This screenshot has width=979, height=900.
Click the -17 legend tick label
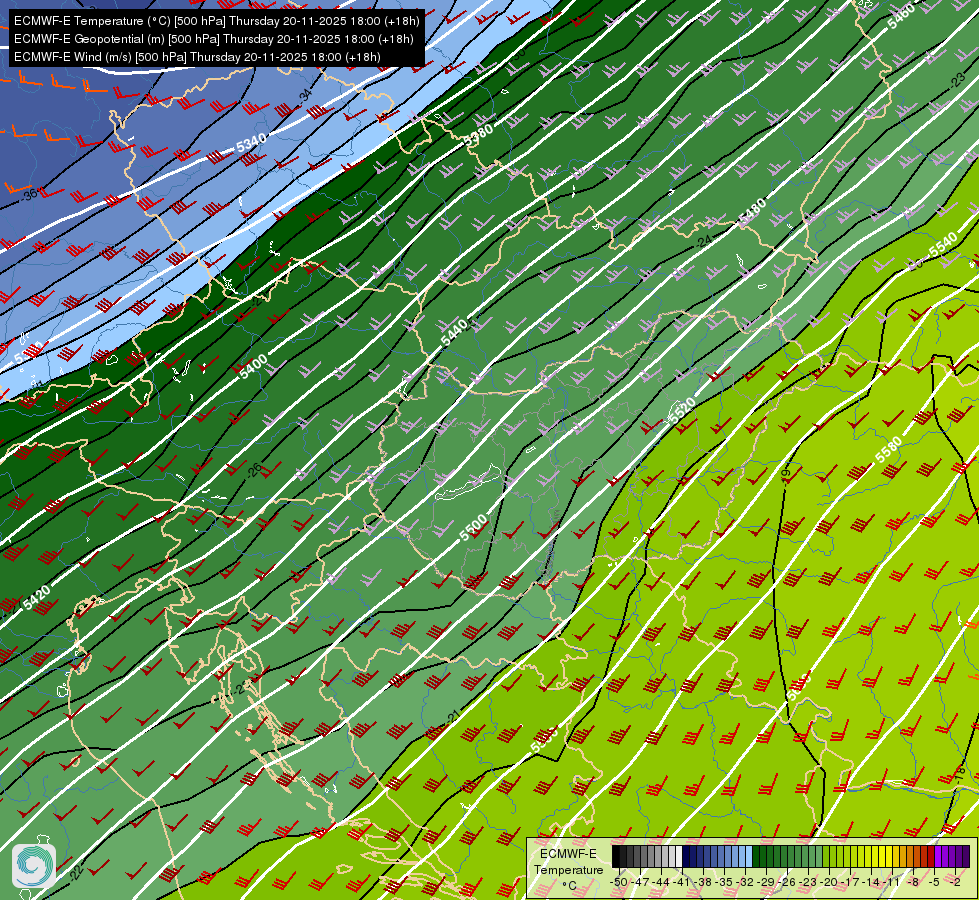(x=850, y=882)
